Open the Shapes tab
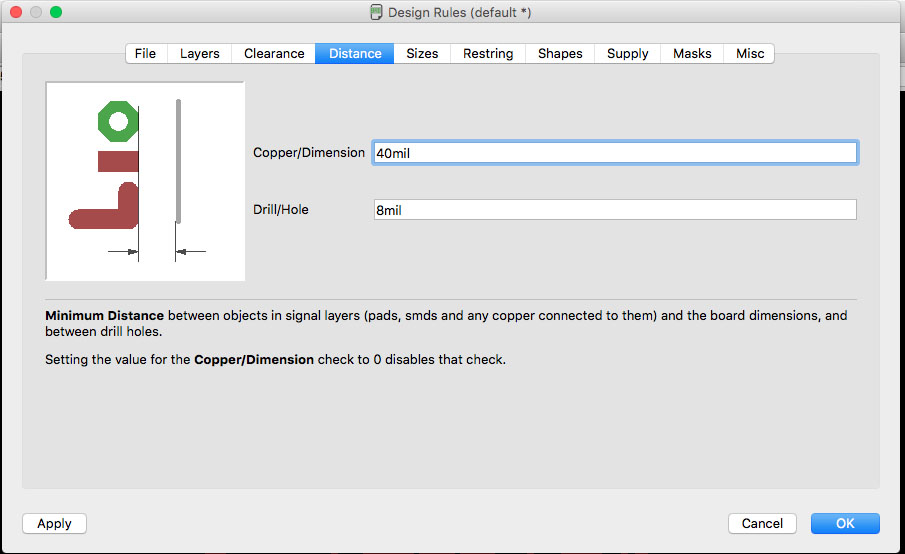 click(x=560, y=54)
